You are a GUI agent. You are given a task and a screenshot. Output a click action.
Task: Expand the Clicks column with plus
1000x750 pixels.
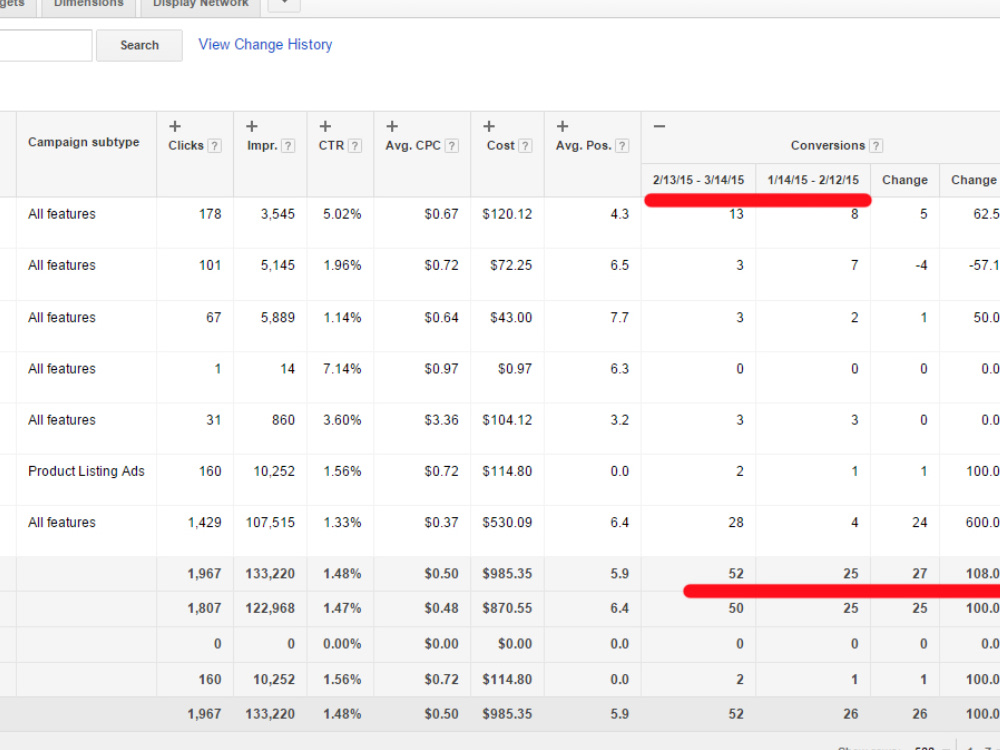175,126
